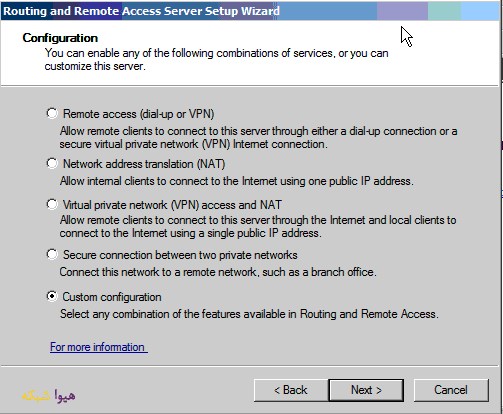Image resolution: width=503 pixels, height=414 pixels.
Task: Click the Network address translation (NAT) label text
Action: pos(144,164)
